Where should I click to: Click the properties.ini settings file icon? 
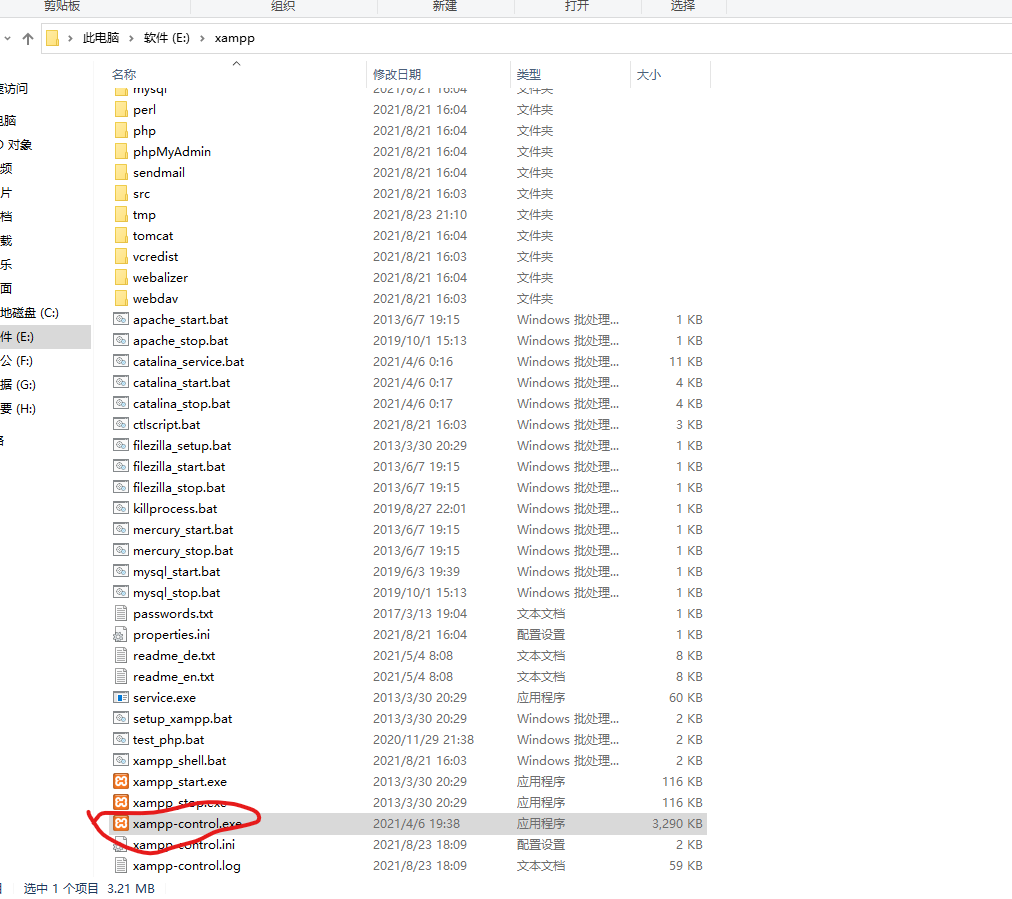coord(121,634)
